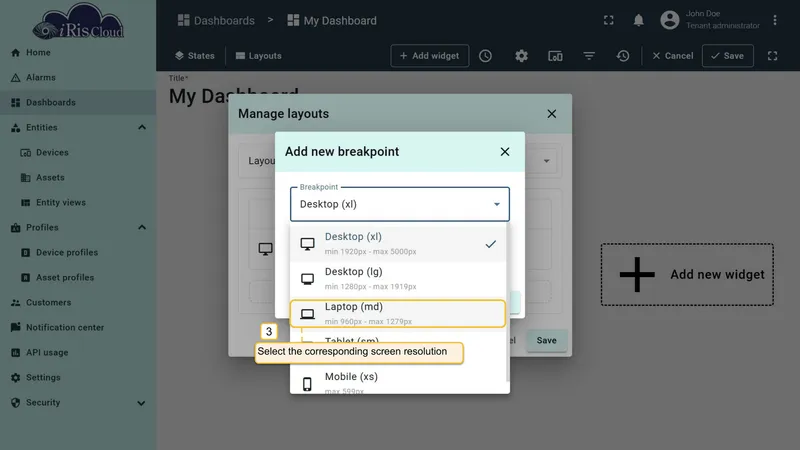Click the Device profiles icon
The height and width of the screenshot is (450, 800).
click(26, 253)
